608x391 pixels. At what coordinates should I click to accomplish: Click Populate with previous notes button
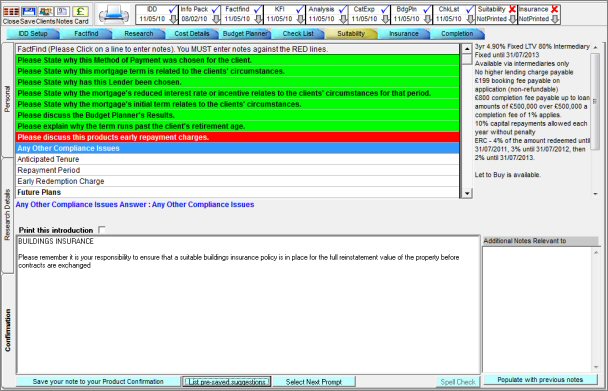(540, 380)
